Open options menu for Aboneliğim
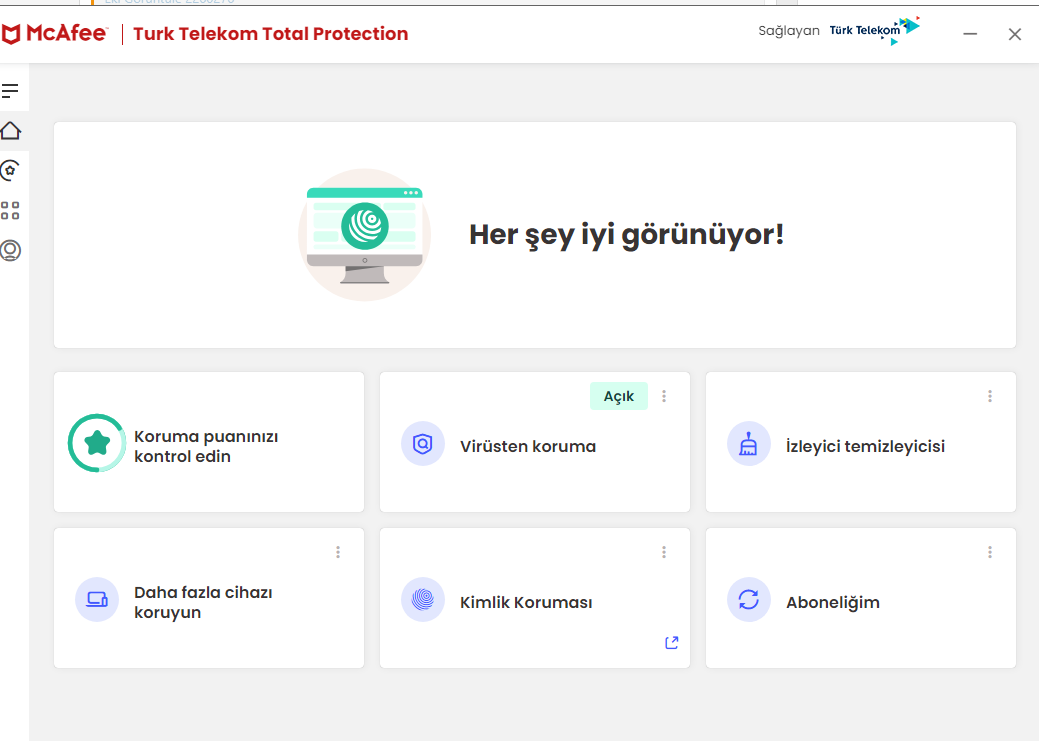The height and width of the screenshot is (741, 1039). point(990,552)
